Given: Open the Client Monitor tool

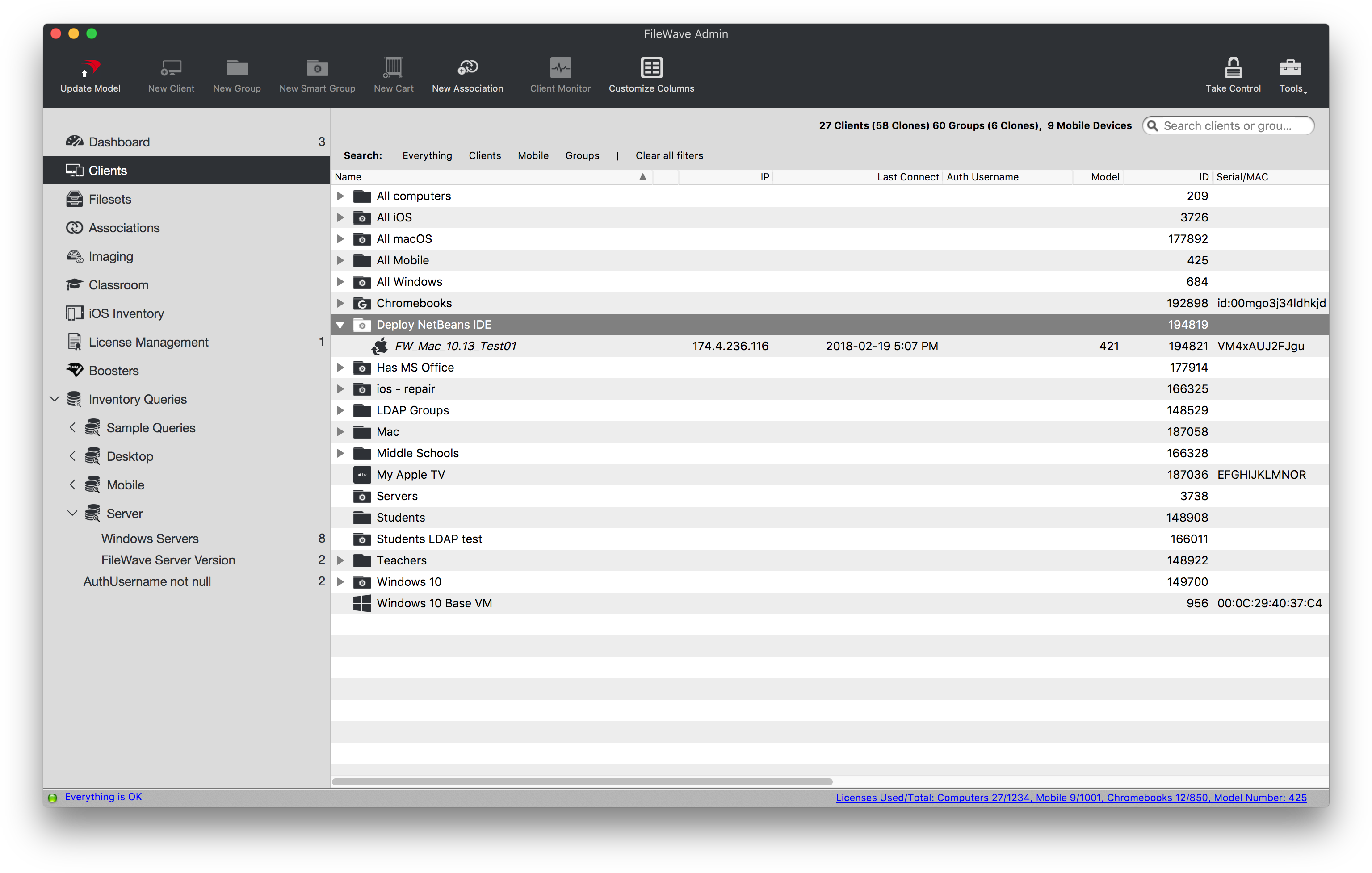Looking at the screenshot, I should pos(560,68).
